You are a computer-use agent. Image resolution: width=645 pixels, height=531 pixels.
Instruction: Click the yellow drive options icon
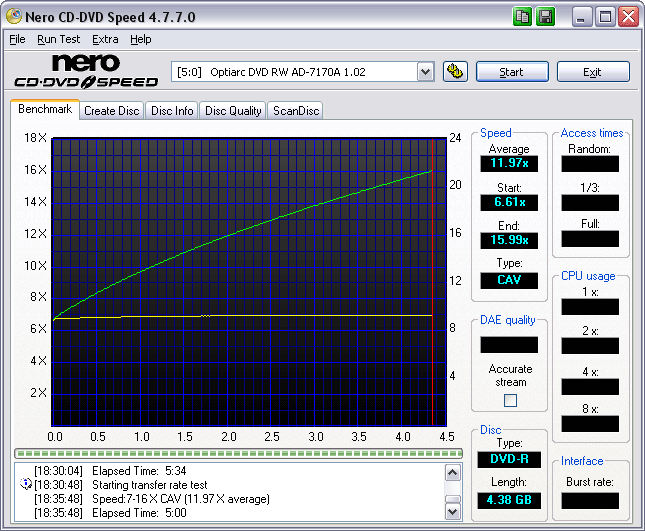(455, 72)
